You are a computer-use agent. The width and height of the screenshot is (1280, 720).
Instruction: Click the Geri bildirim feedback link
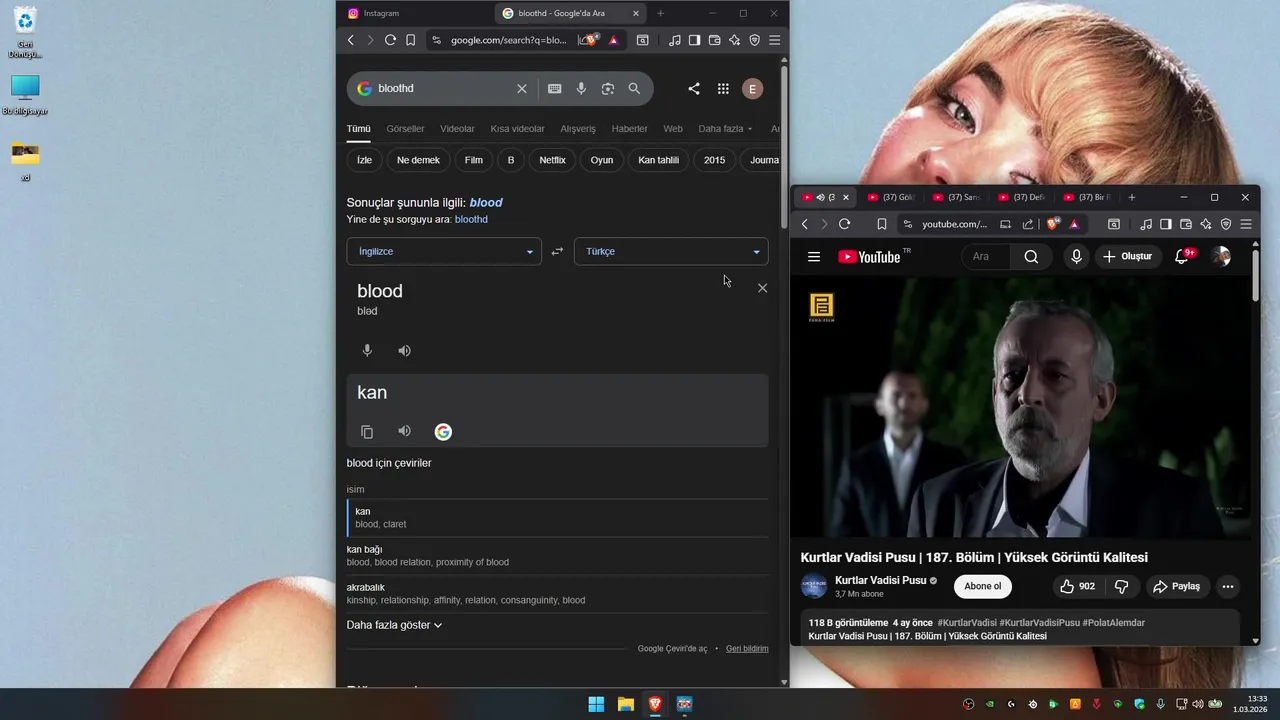[747, 649]
